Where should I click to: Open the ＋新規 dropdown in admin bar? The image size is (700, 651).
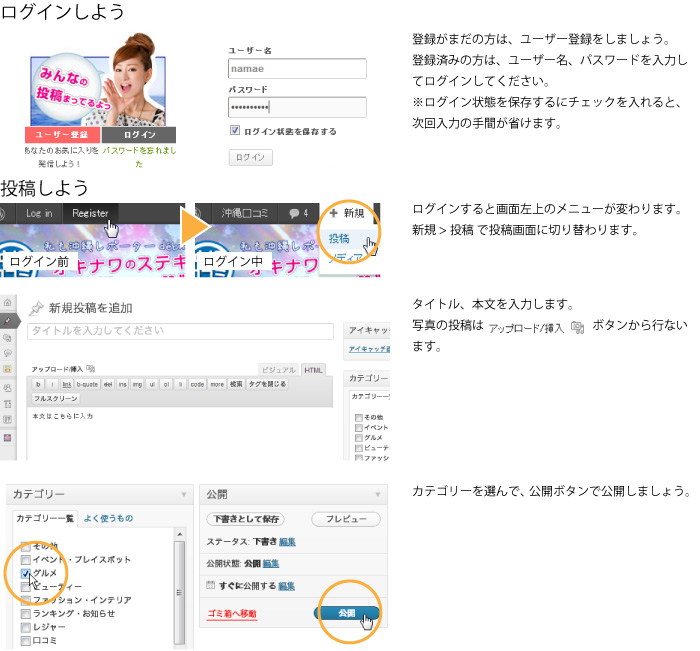pyautogui.click(x=347, y=213)
